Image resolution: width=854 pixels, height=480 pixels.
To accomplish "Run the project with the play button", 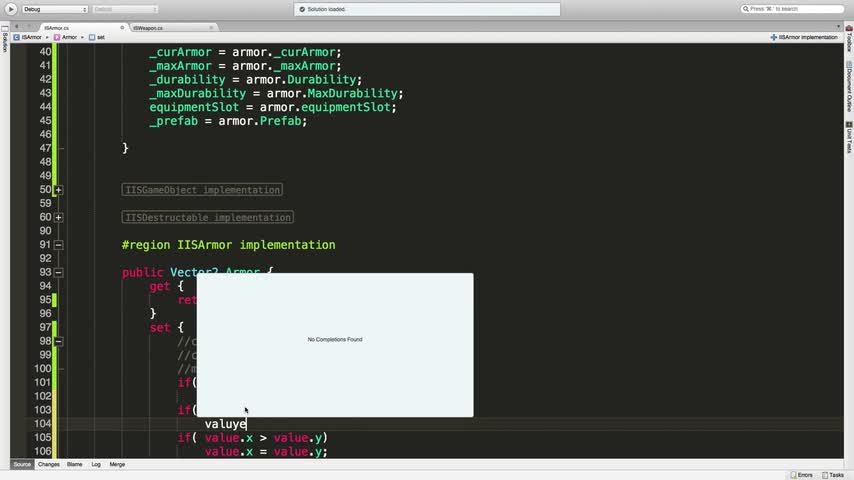I will point(10,9).
